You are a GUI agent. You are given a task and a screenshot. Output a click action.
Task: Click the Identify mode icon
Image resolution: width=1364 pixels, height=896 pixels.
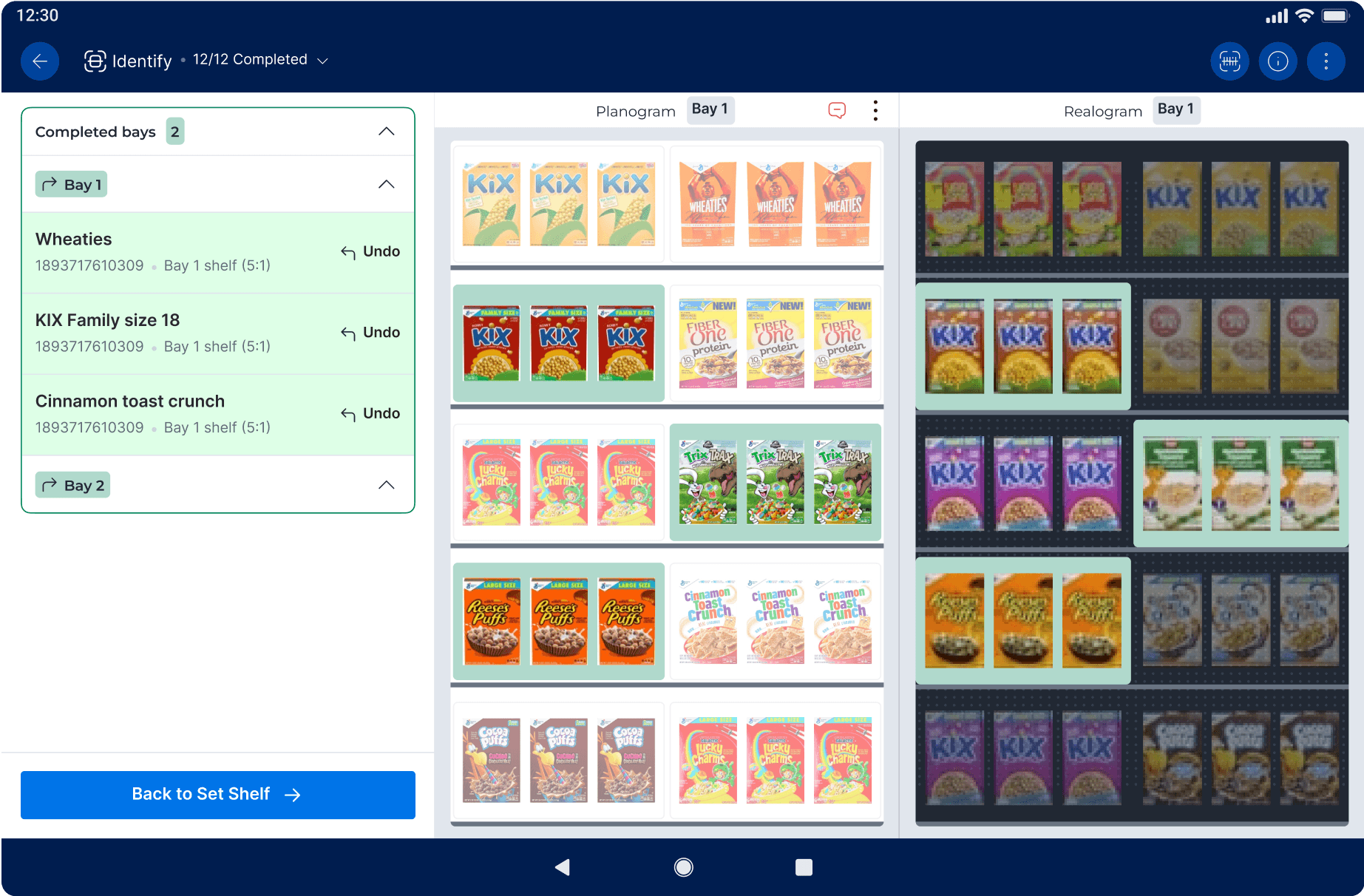click(95, 61)
